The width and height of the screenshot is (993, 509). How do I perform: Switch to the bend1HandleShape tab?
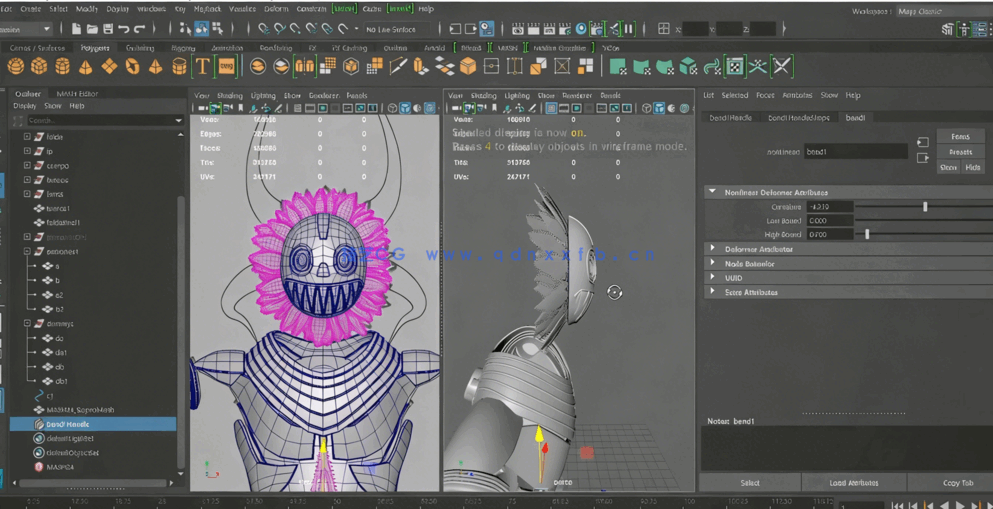coord(798,118)
